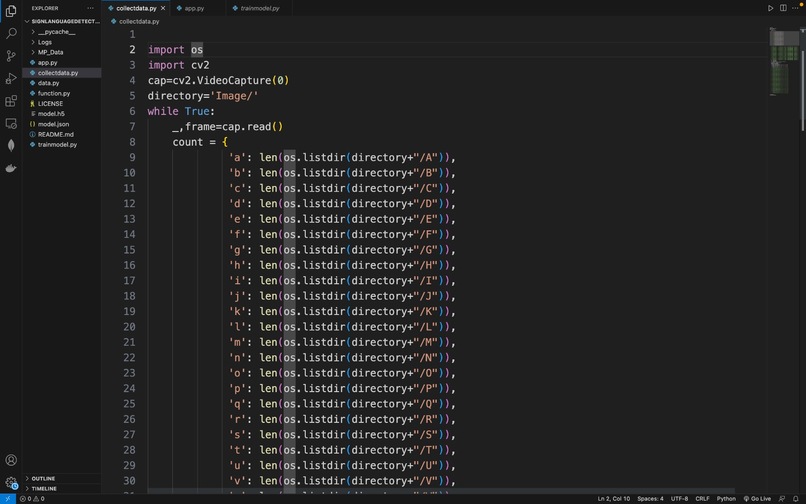Close the collectdata.py tab
The height and width of the screenshot is (504, 806).
point(163,8)
